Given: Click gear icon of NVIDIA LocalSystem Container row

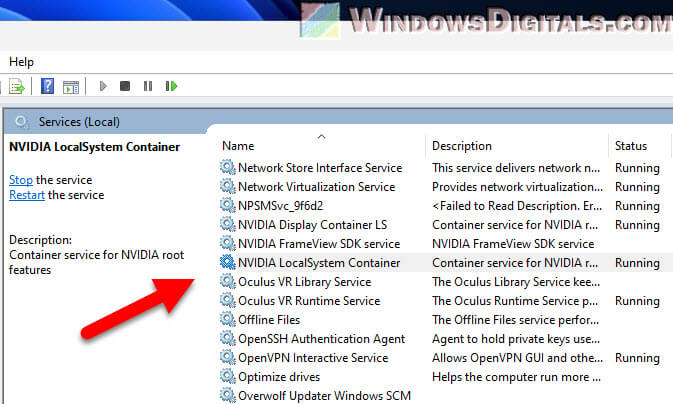Looking at the screenshot, I should tap(227, 262).
